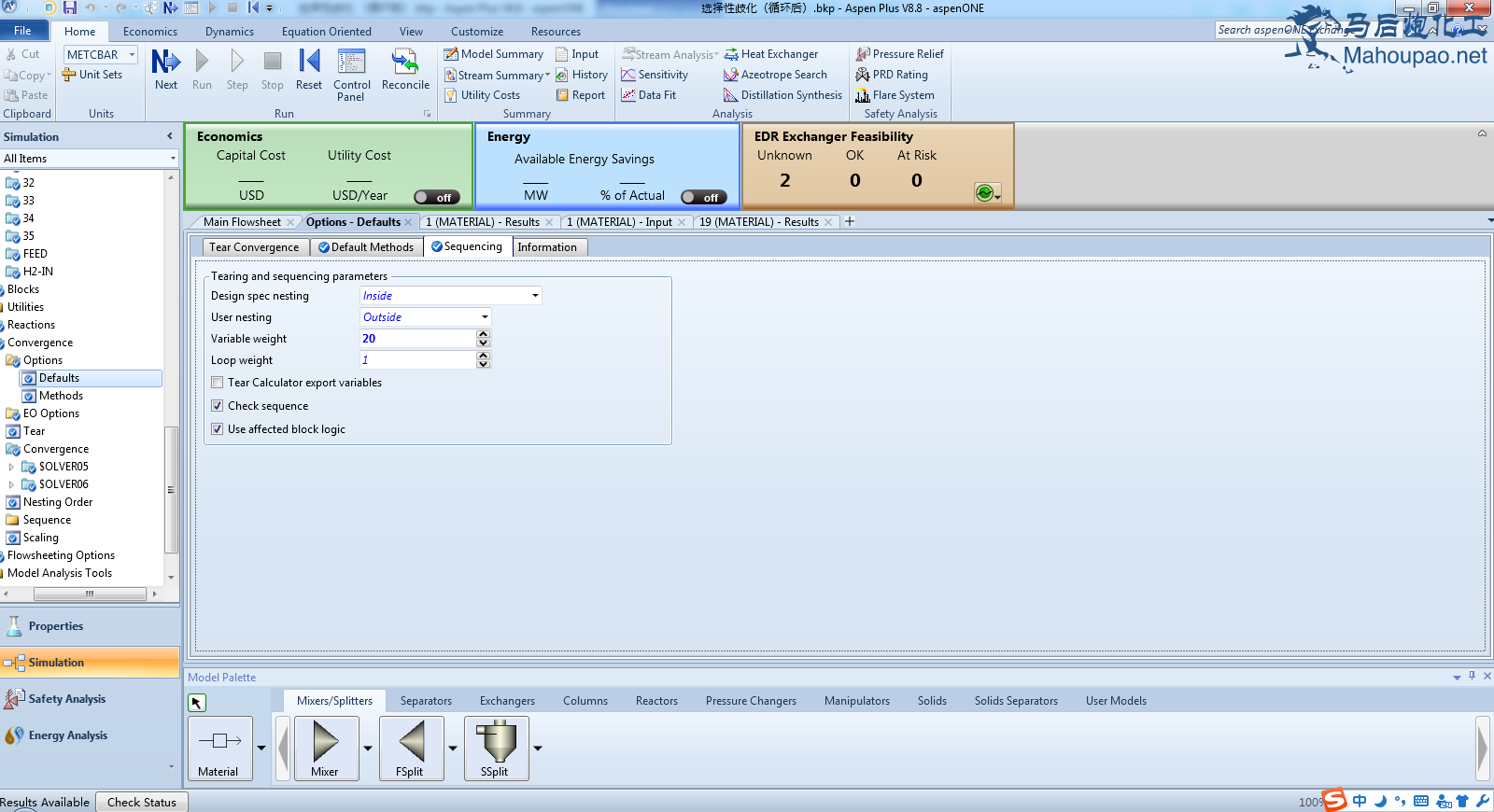Collapse the Simulation navigation pane
Viewport: 1494px width, 812px height.
pyautogui.click(x=170, y=136)
